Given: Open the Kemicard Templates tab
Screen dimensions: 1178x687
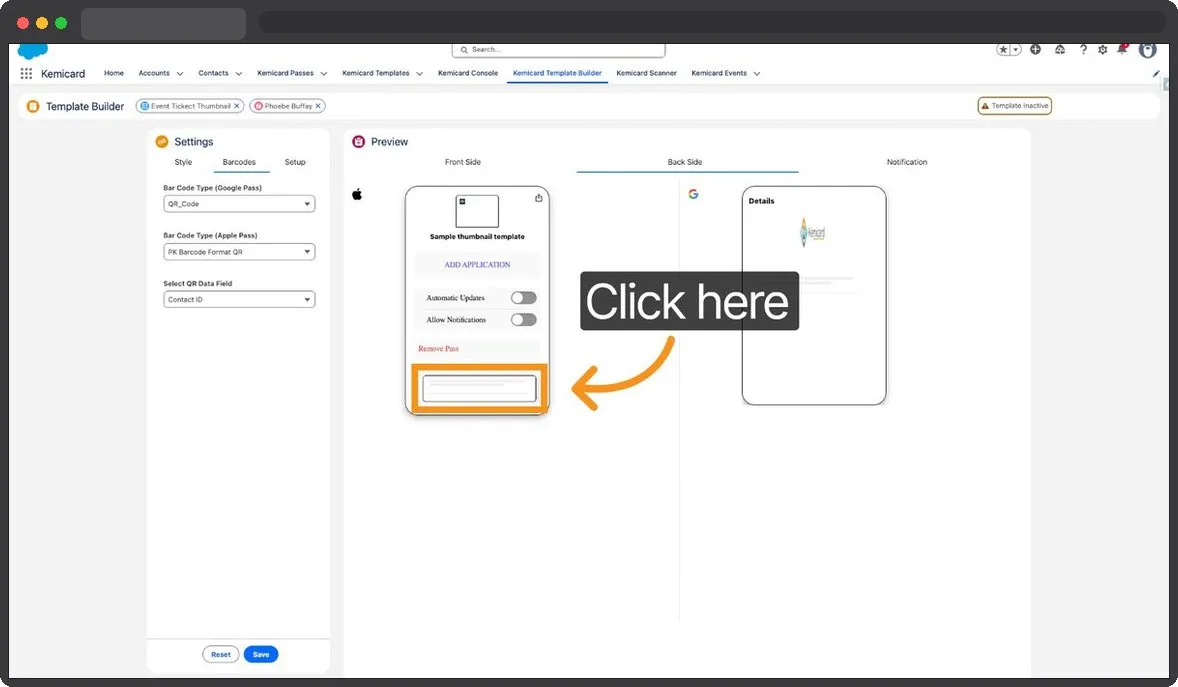Looking at the screenshot, I should tap(376, 73).
